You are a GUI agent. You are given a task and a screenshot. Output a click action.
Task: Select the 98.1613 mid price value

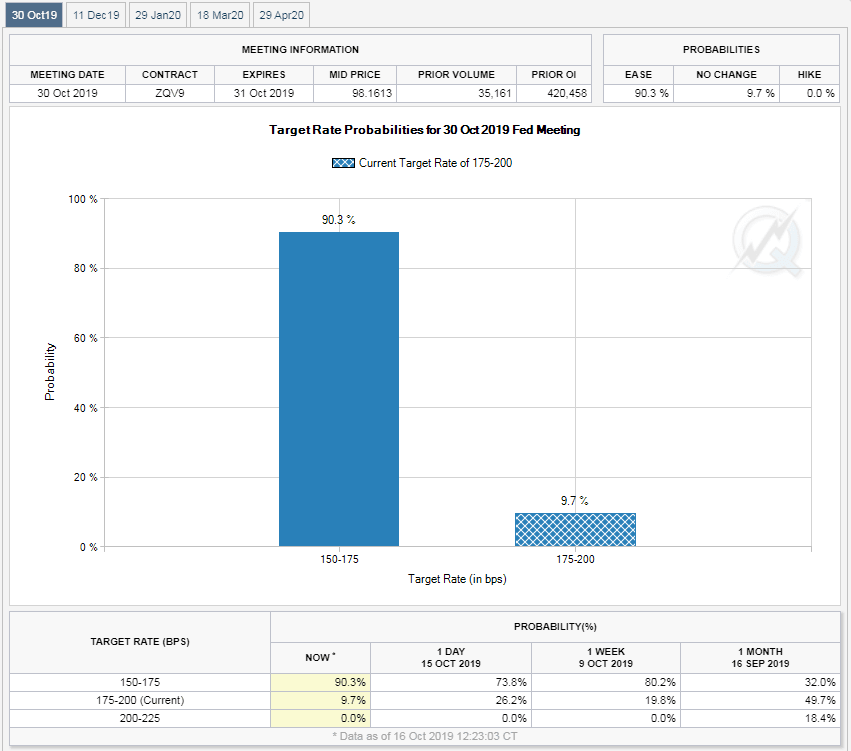pyautogui.click(x=354, y=93)
